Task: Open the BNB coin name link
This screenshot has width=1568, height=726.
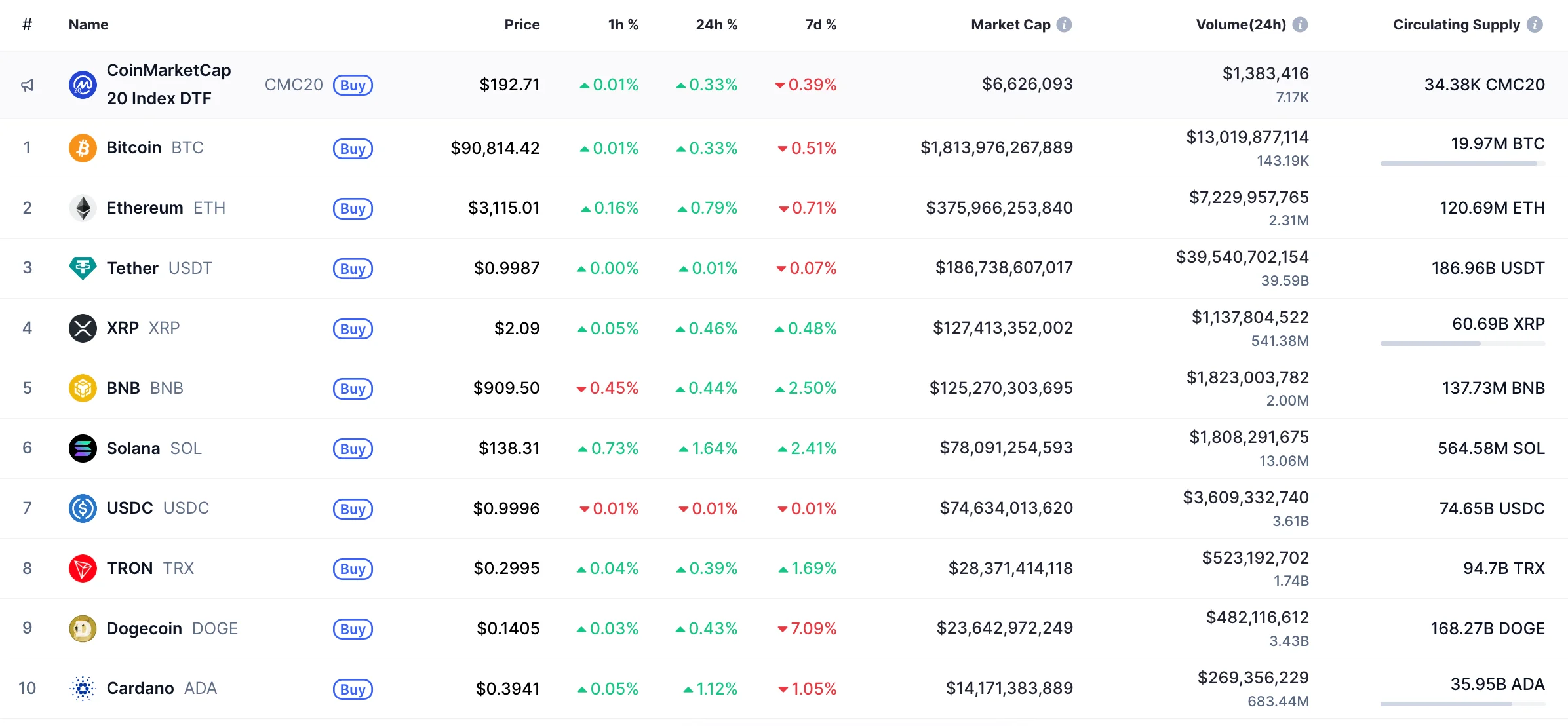Action: click(x=123, y=388)
